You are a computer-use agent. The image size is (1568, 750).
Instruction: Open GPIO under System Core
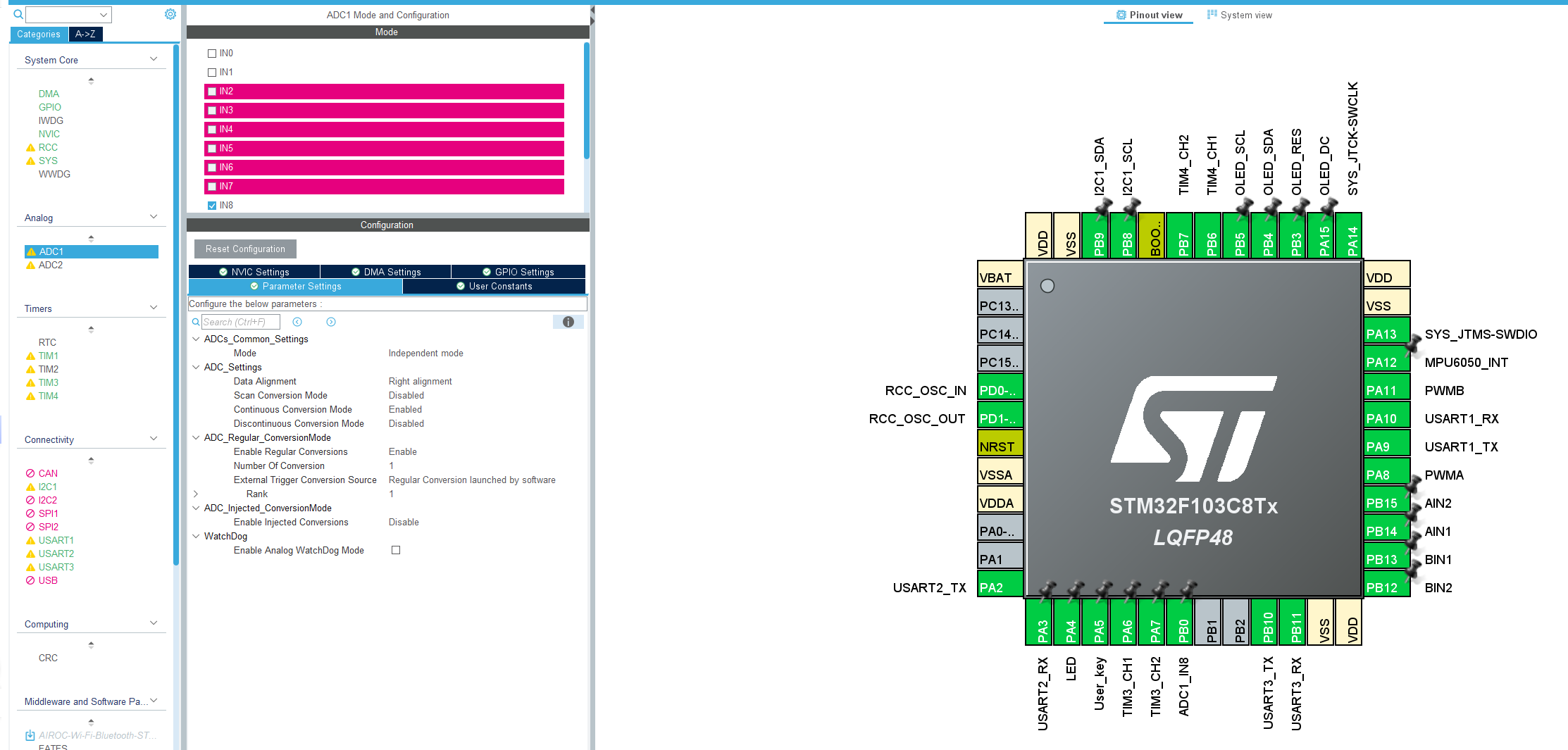[x=50, y=107]
